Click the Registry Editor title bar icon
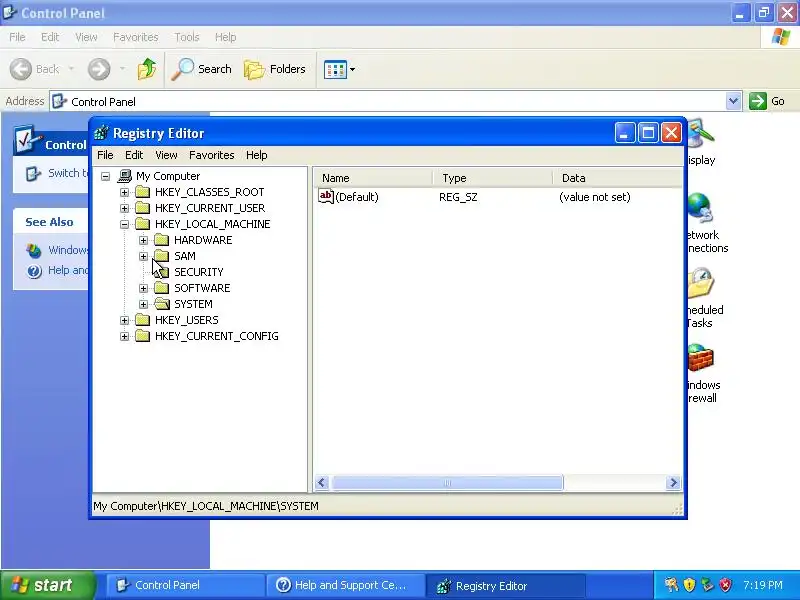Image resolution: width=800 pixels, height=600 pixels. [x=102, y=133]
